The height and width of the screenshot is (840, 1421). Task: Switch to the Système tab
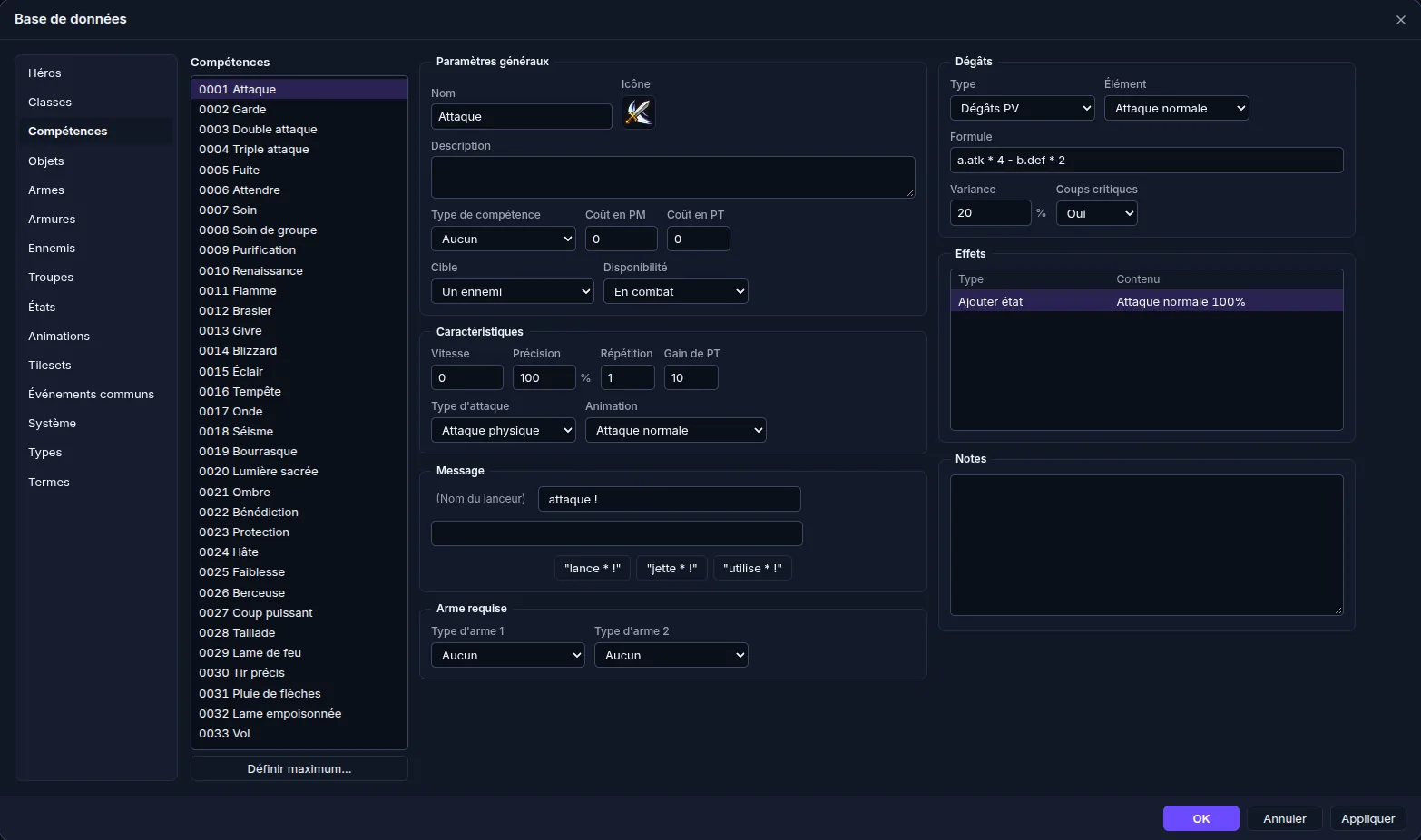(96, 423)
